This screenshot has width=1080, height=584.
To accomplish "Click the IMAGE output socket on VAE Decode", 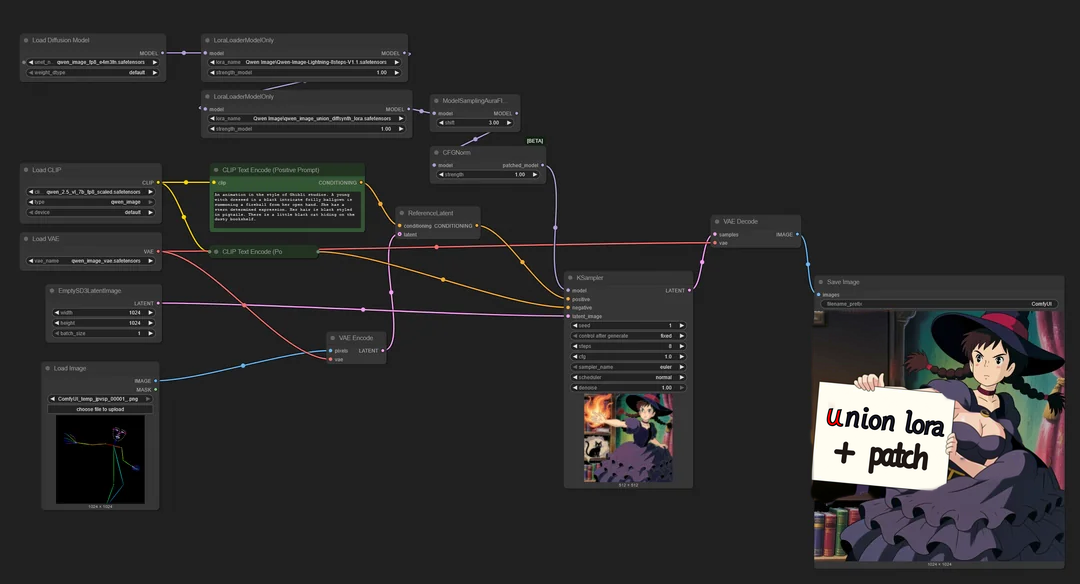I will 798,235.
